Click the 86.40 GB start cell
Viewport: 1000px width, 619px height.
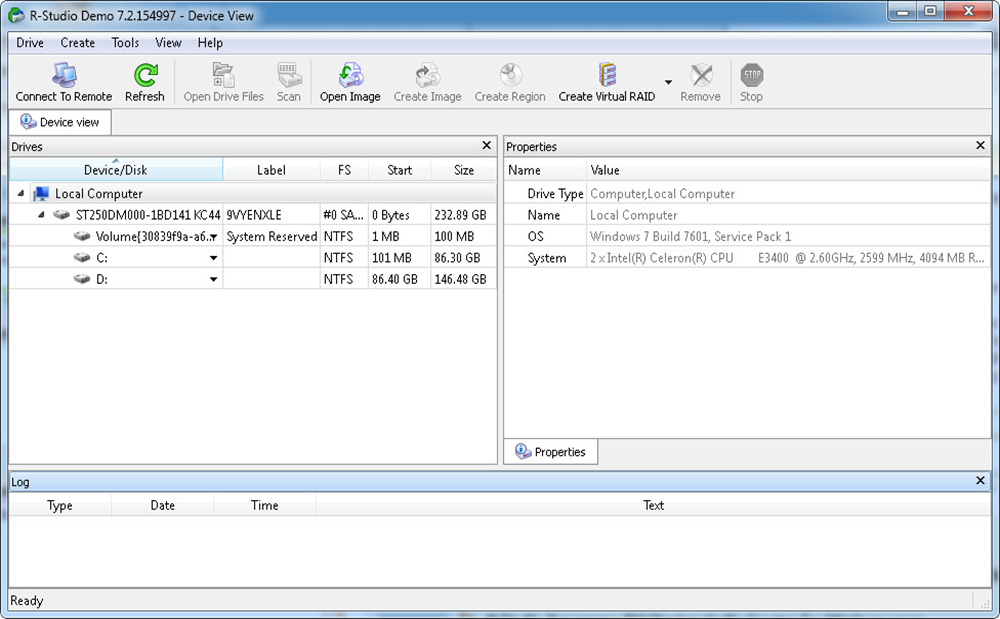(x=400, y=279)
